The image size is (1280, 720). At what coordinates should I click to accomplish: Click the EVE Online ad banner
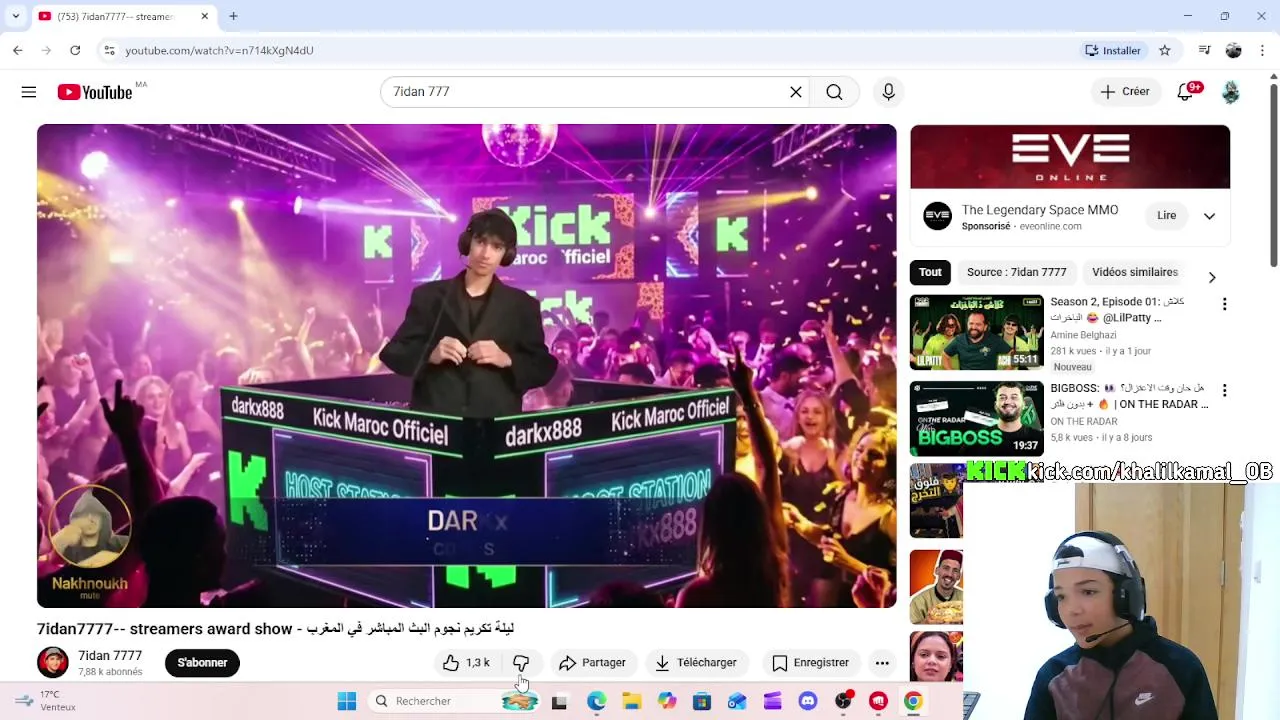click(x=1070, y=156)
